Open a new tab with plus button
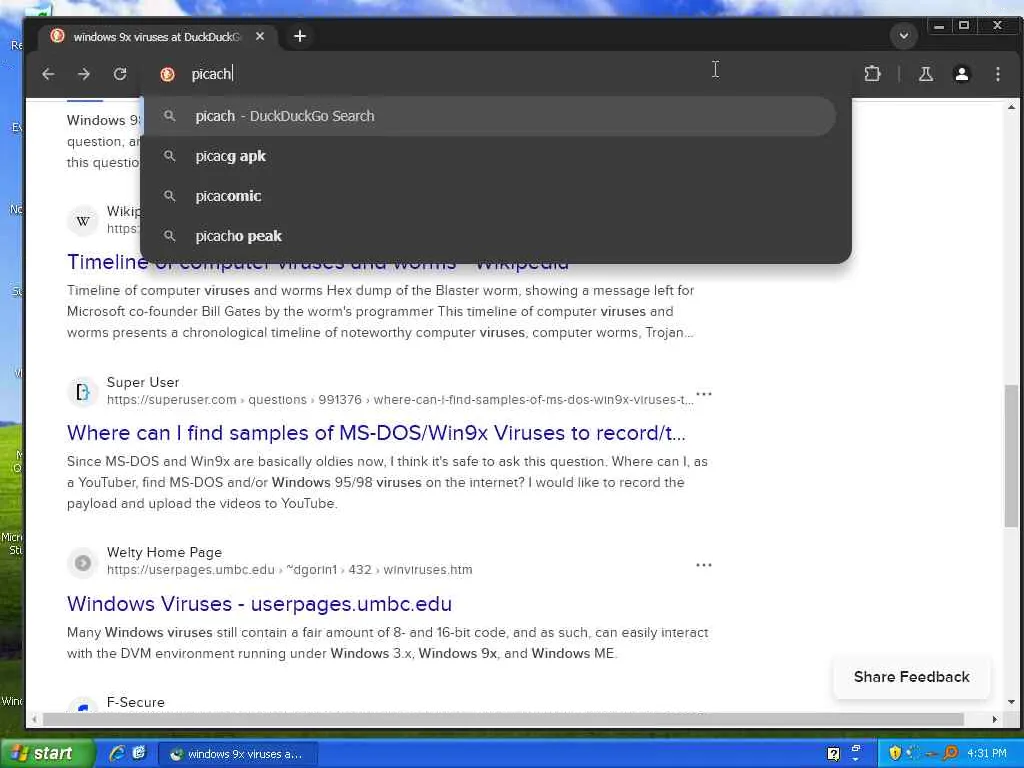This screenshot has width=1024, height=768. tap(300, 36)
